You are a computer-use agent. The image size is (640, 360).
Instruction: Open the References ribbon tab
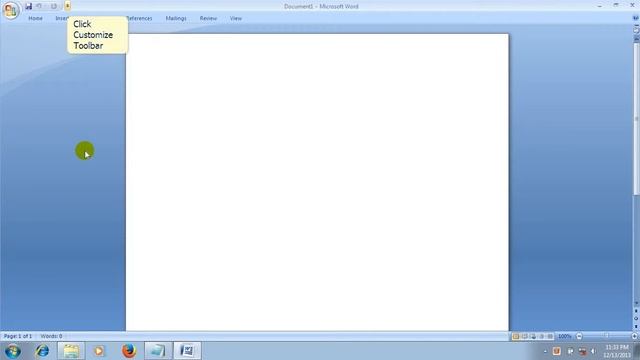click(x=139, y=18)
